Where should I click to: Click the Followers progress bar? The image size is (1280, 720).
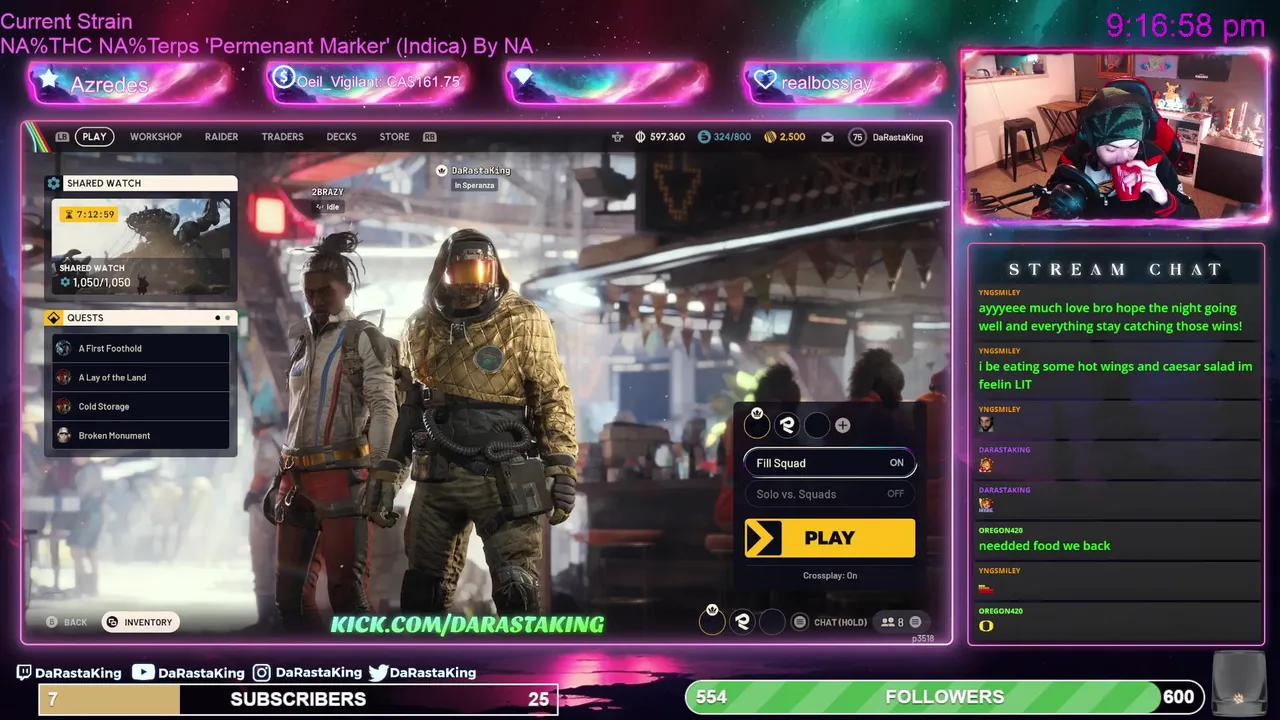[944, 697]
